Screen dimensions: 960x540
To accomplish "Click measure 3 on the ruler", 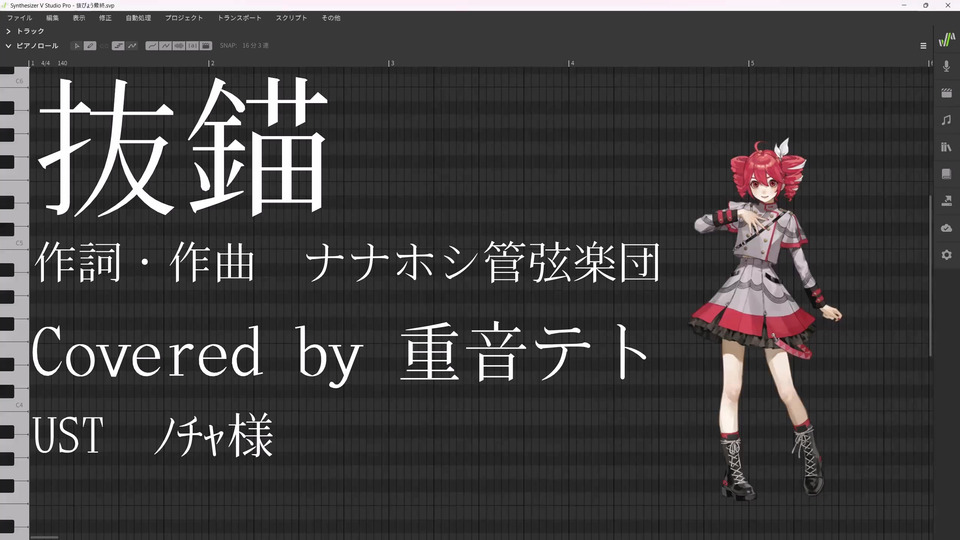I will click(391, 63).
